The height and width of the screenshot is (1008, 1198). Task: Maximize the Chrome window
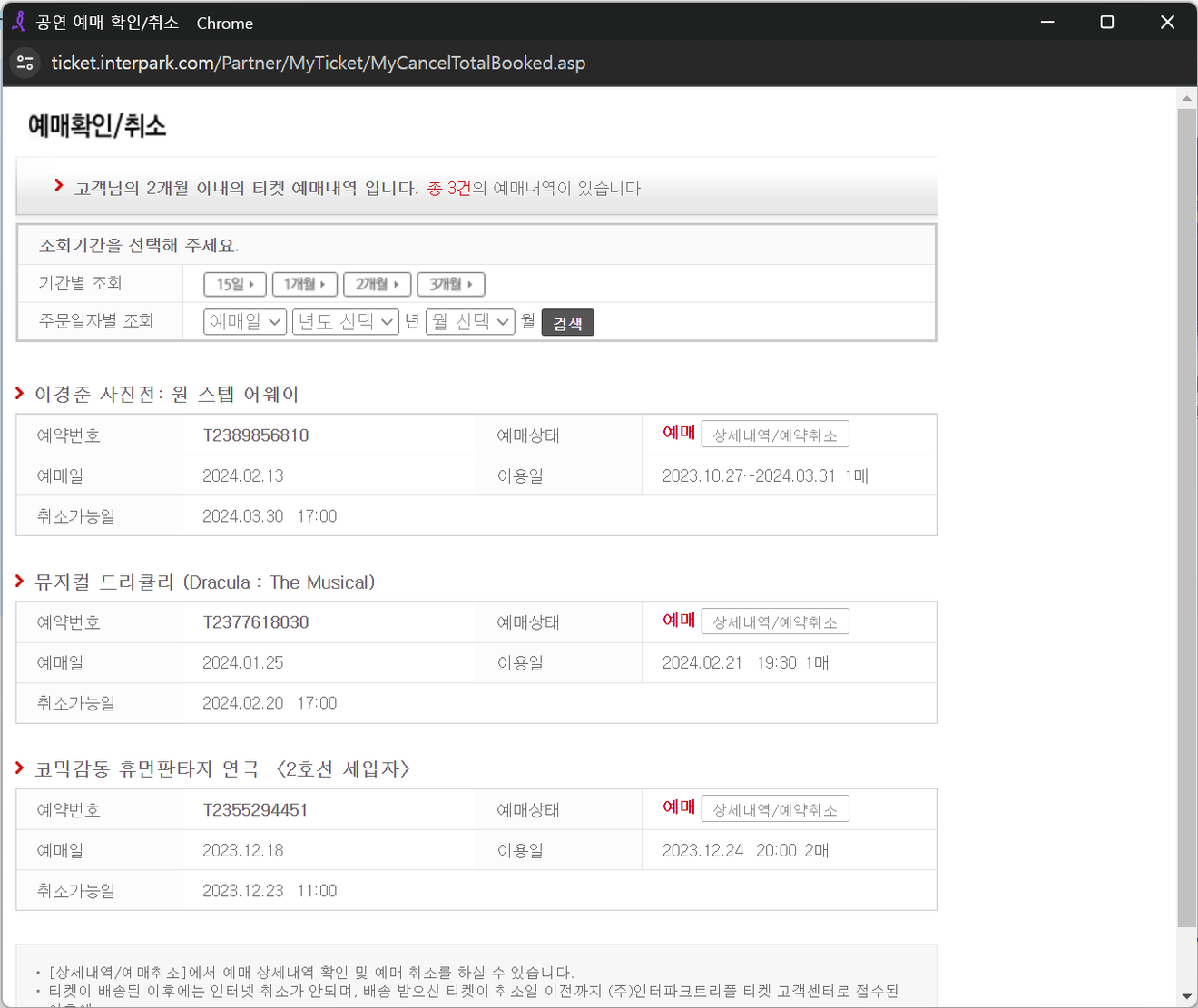1107,22
